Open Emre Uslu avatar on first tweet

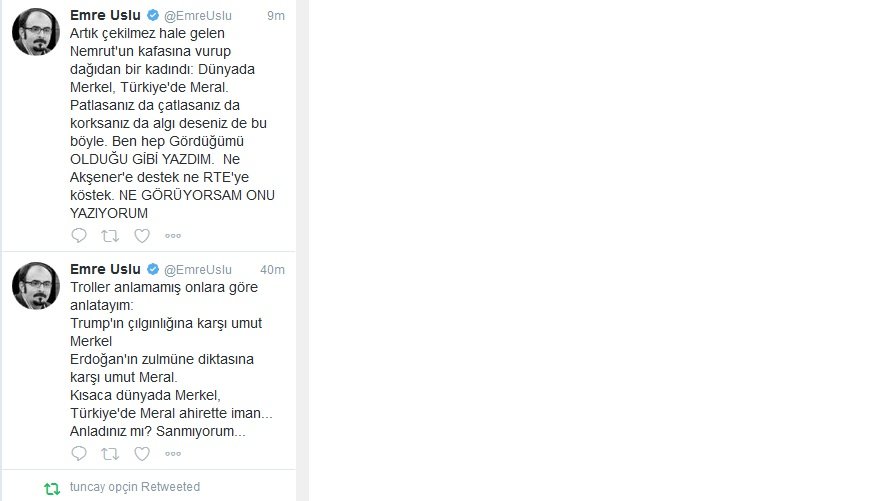click(x=36, y=31)
